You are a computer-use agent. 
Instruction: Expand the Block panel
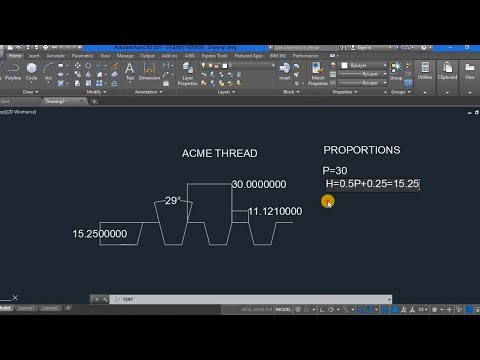(291, 92)
